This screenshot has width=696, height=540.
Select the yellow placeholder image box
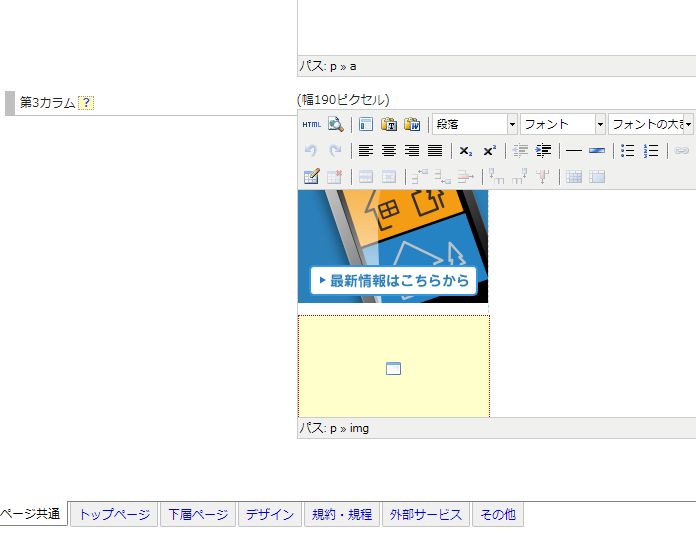click(x=394, y=367)
